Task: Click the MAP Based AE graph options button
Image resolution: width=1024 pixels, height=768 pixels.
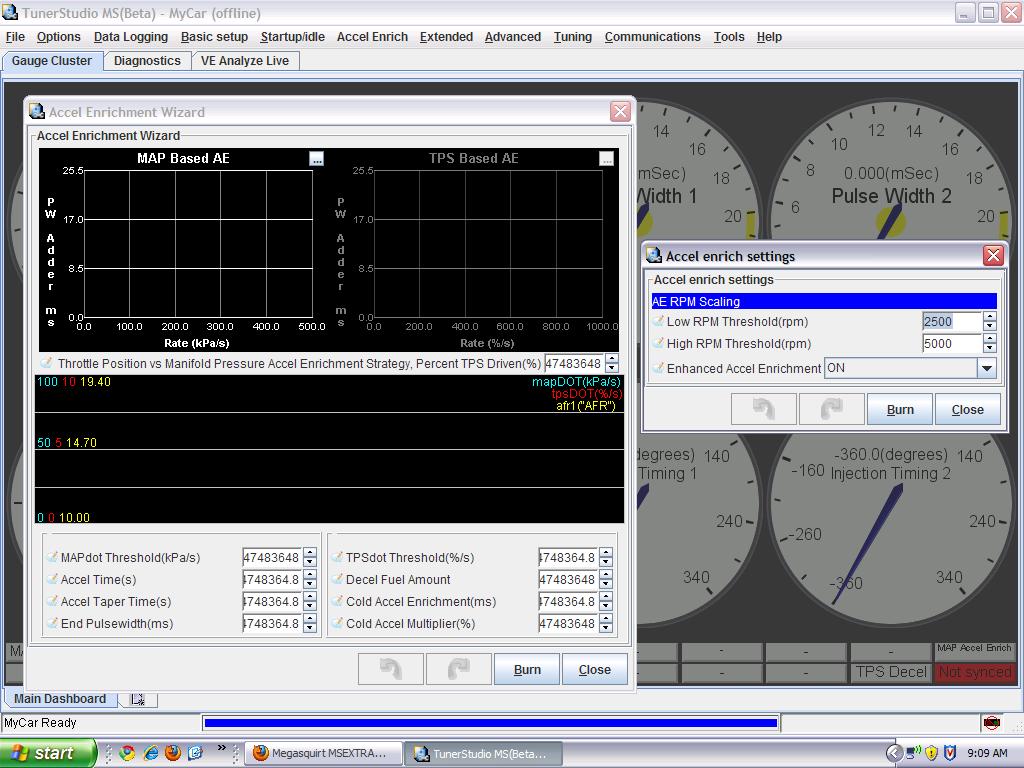Action: pyautogui.click(x=316, y=159)
